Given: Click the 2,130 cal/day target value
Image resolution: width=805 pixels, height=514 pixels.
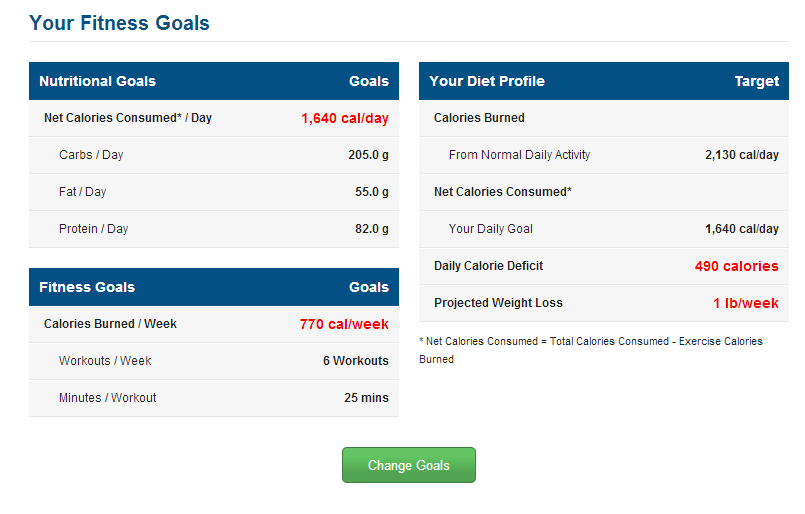Looking at the screenshot, I should tap(741, 155).
